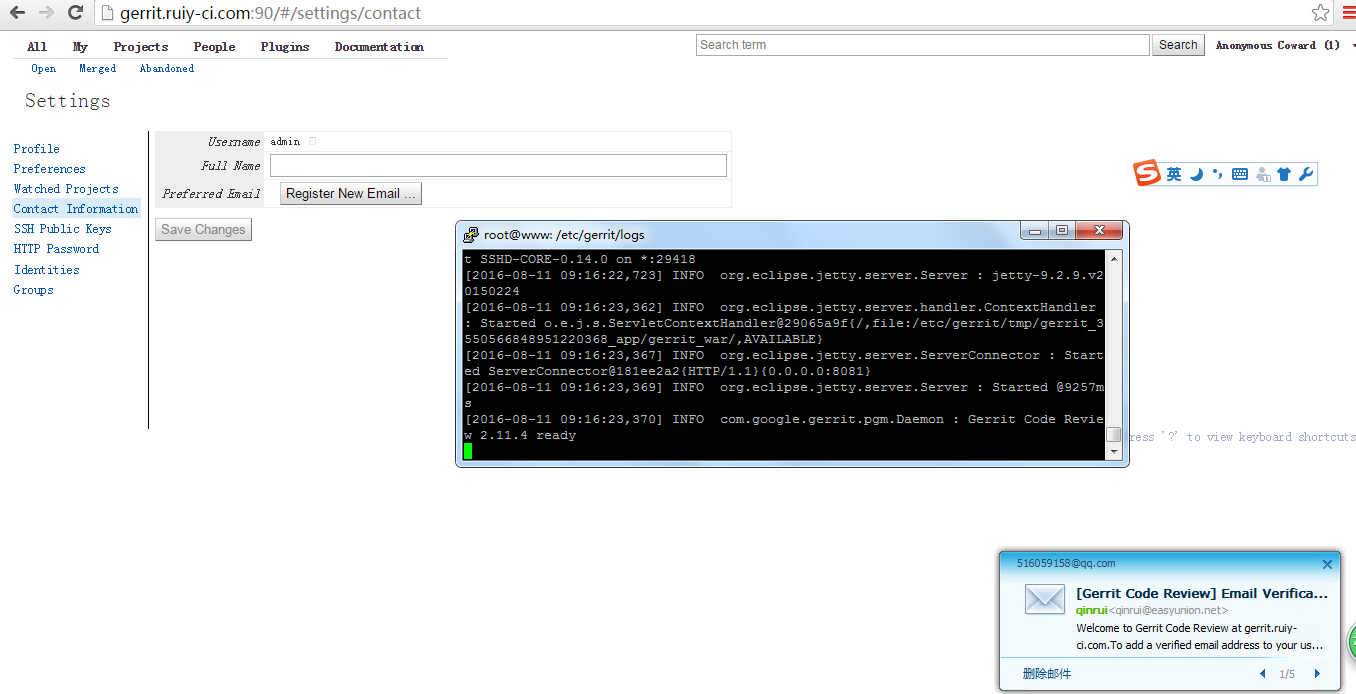Toggle punctuation mode in Sogou toolbar
This screenshot has height=694, width=1356.
[1217, 174]
